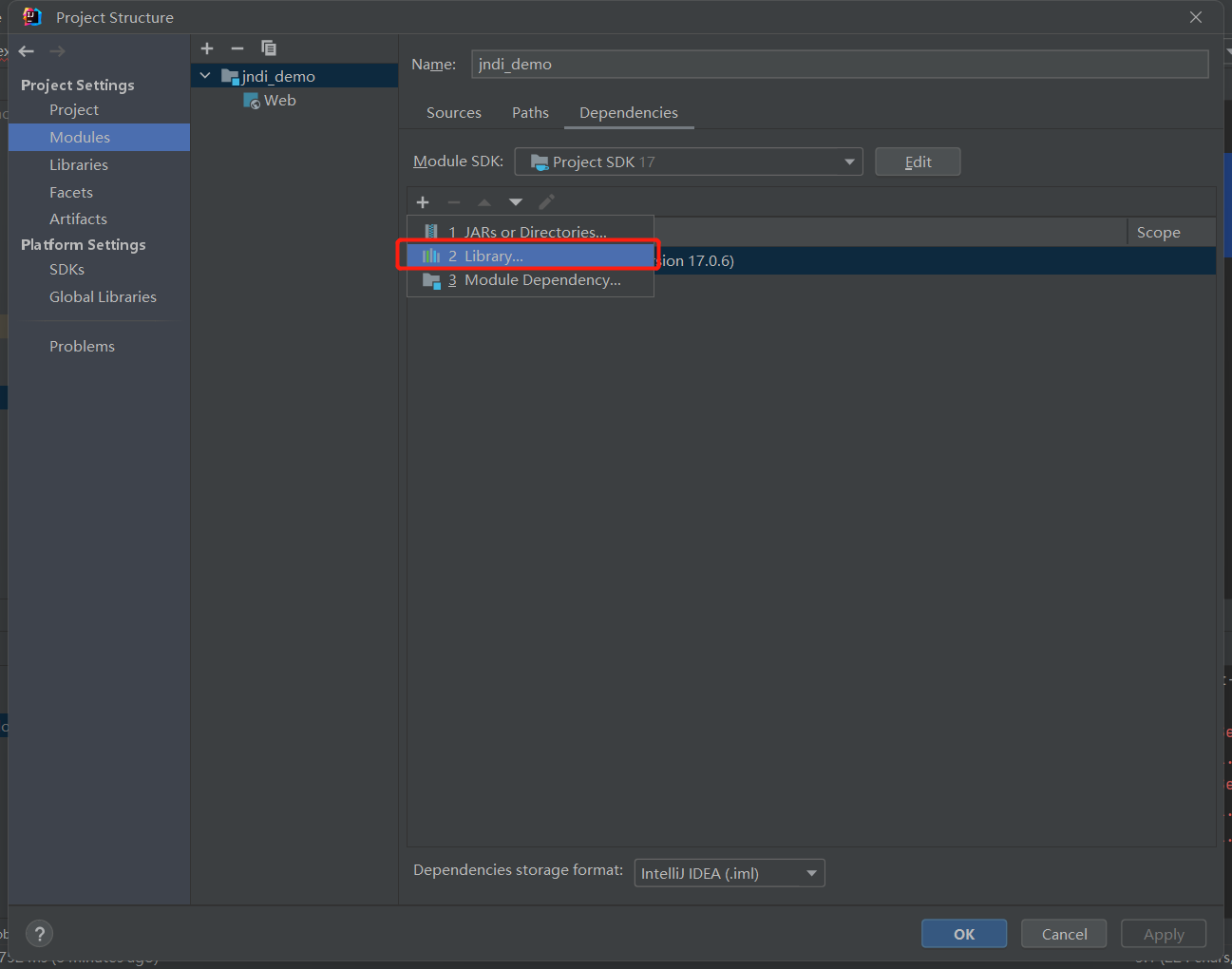The width and height of the screenshot is (1232, 969).
Task: Open SDKs under Platform Settings
Action: click(66, 270)
